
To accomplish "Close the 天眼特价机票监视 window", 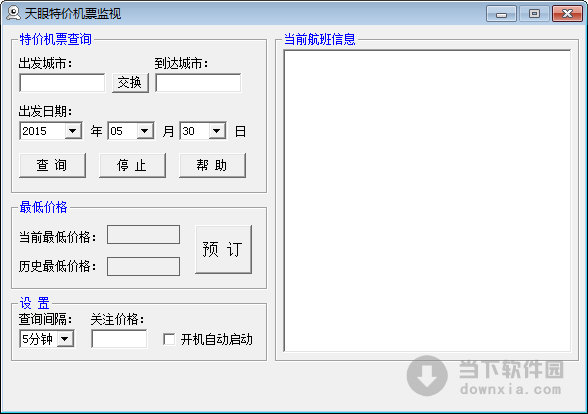I will click(x=567, y=14).
